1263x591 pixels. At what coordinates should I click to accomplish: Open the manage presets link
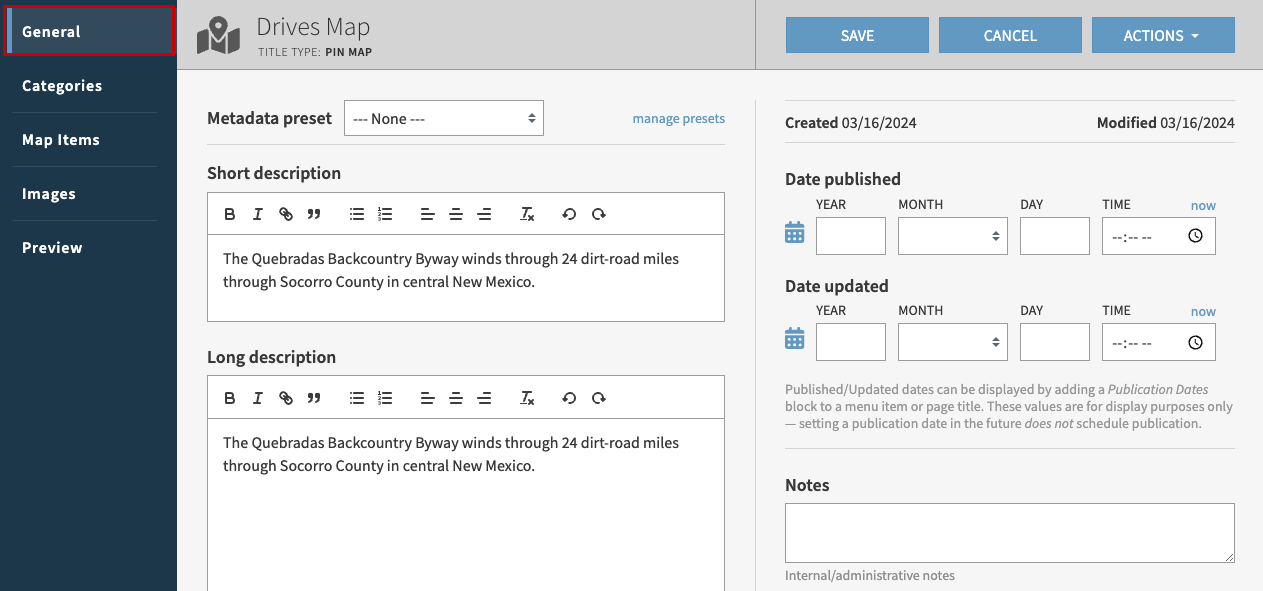coord(679,118)
